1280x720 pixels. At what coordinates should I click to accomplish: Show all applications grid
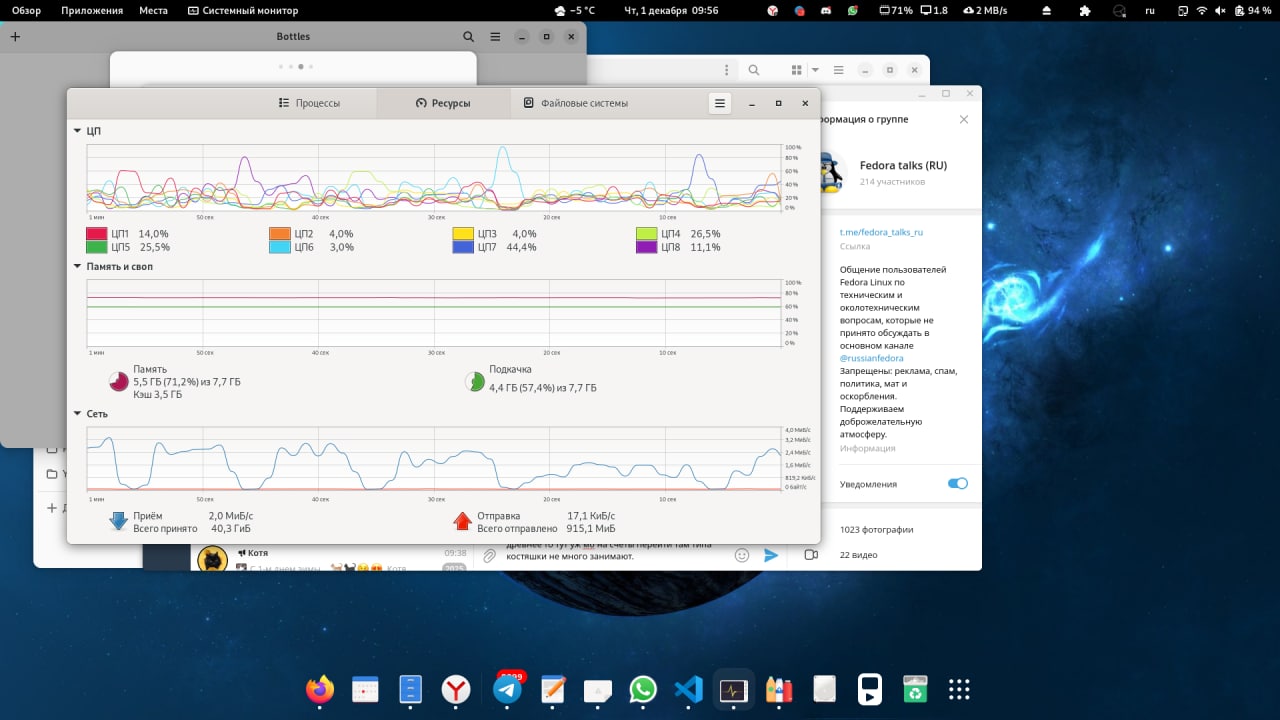pos(959,690)
